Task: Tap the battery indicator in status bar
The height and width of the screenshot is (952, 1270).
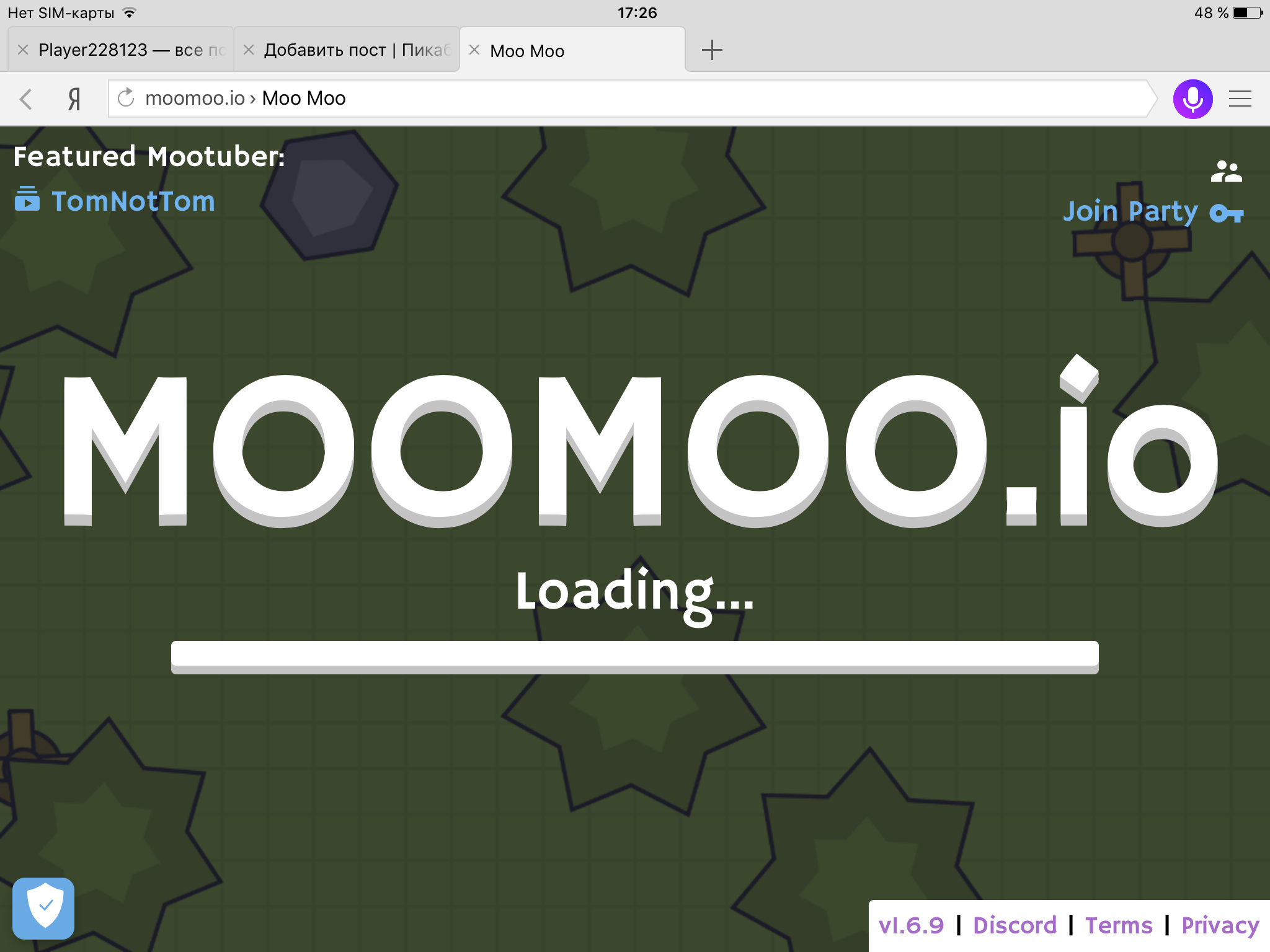Action: (x=1248, y=12)
